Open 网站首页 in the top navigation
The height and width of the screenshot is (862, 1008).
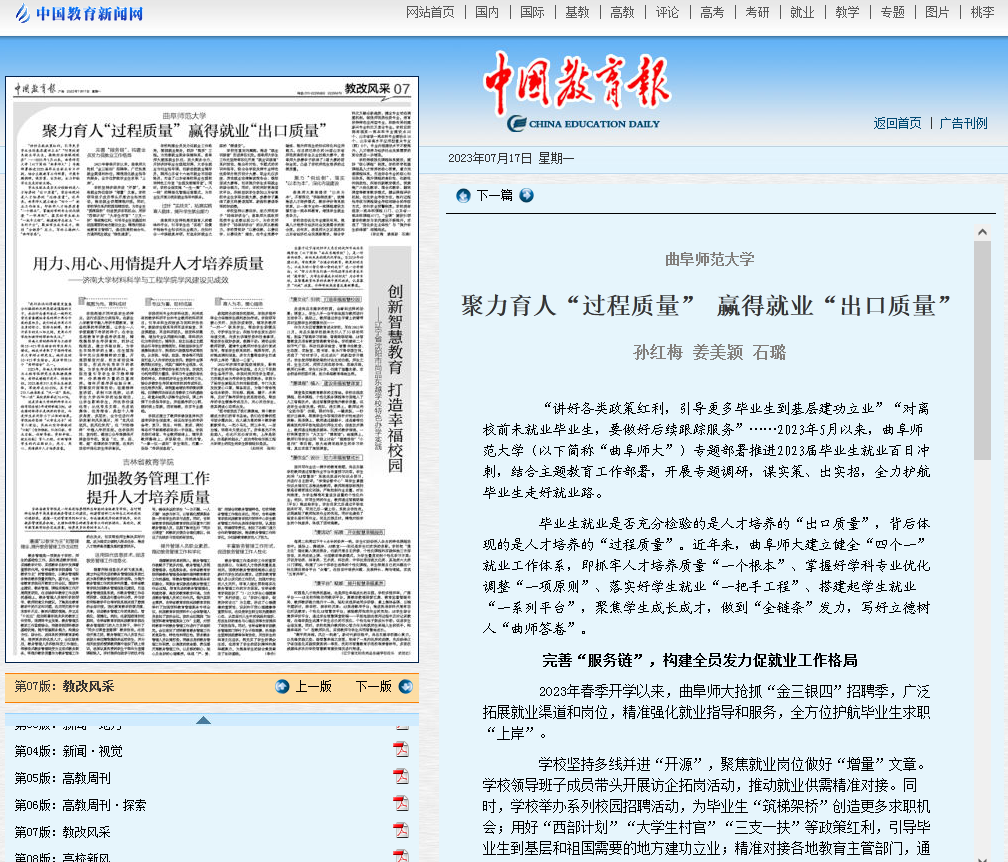click(430, 12)
